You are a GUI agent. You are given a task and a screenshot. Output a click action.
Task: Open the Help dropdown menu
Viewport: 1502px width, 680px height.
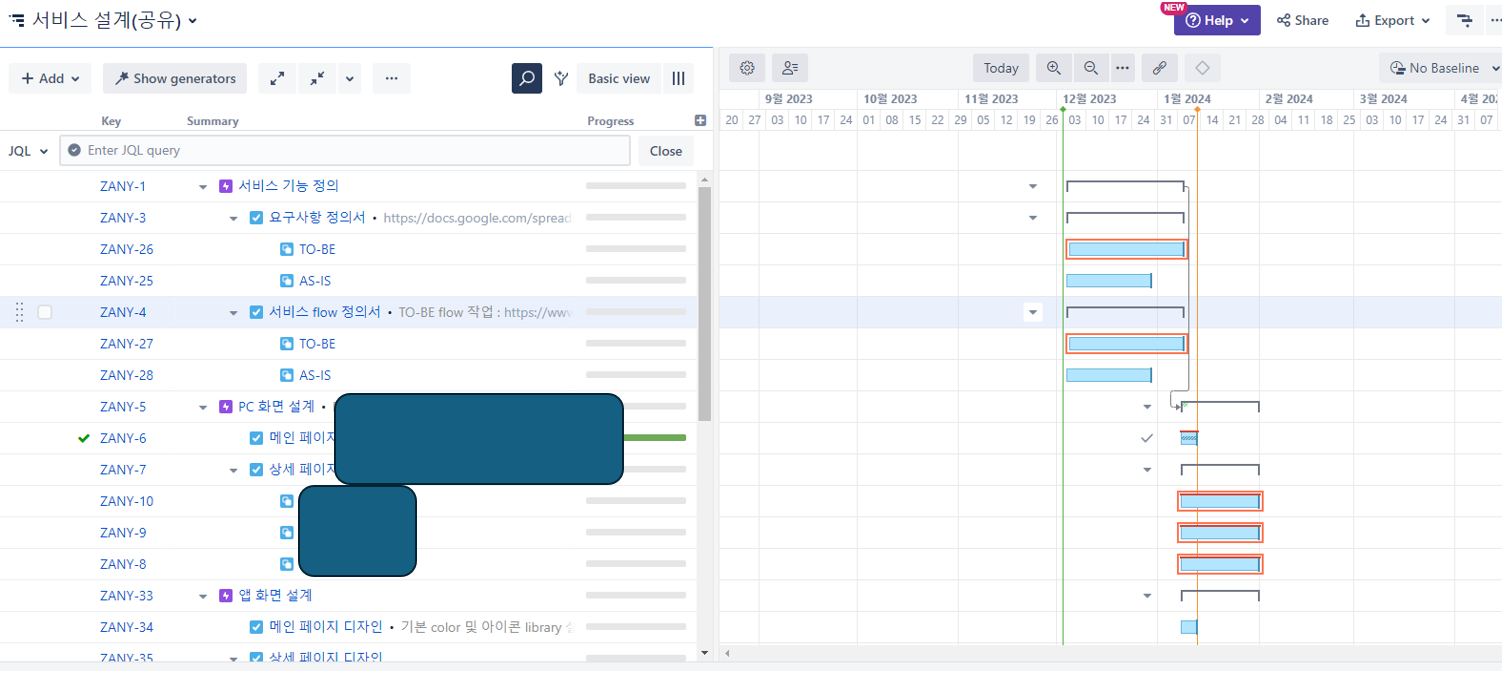click(x=1217, y=20)
